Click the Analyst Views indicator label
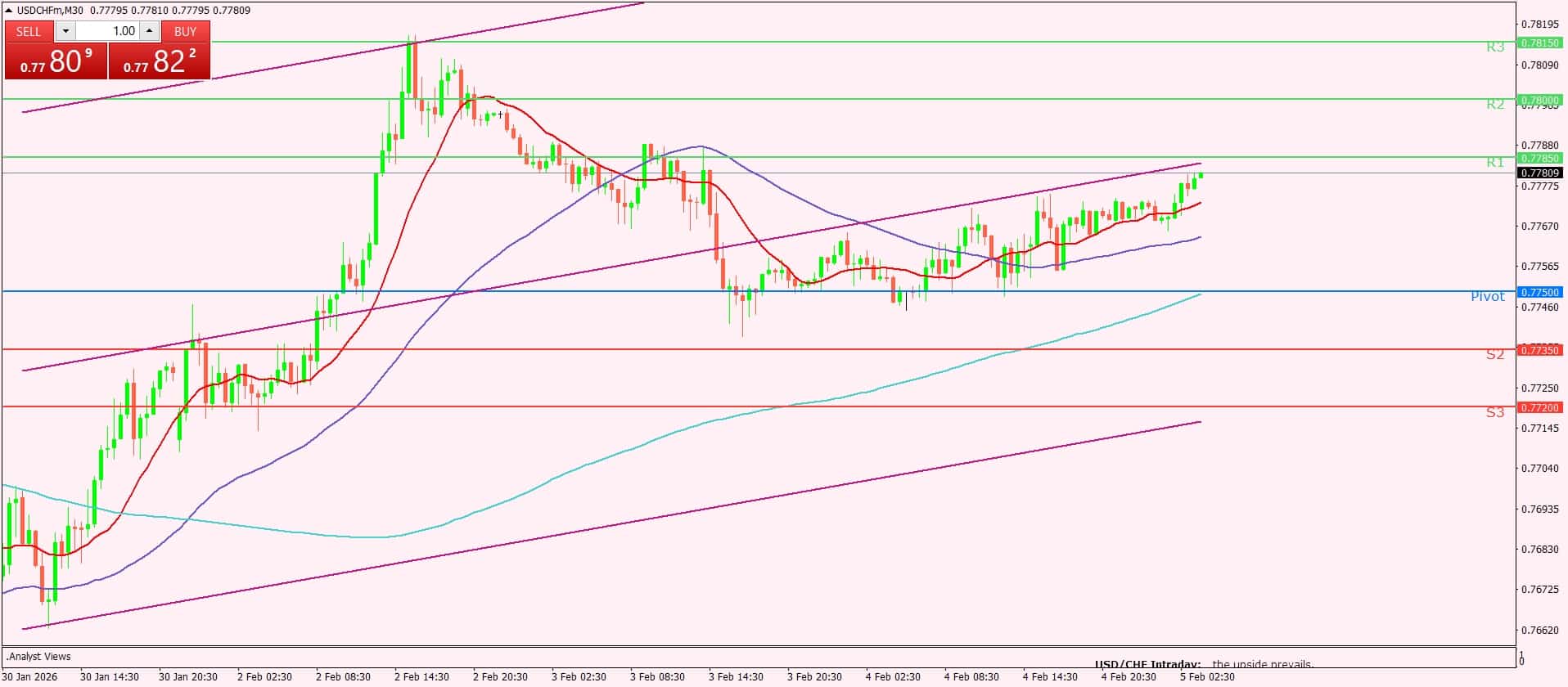The height and width of the screenshot is (687, 1568). pyautogui.click(x=39, y=657)
